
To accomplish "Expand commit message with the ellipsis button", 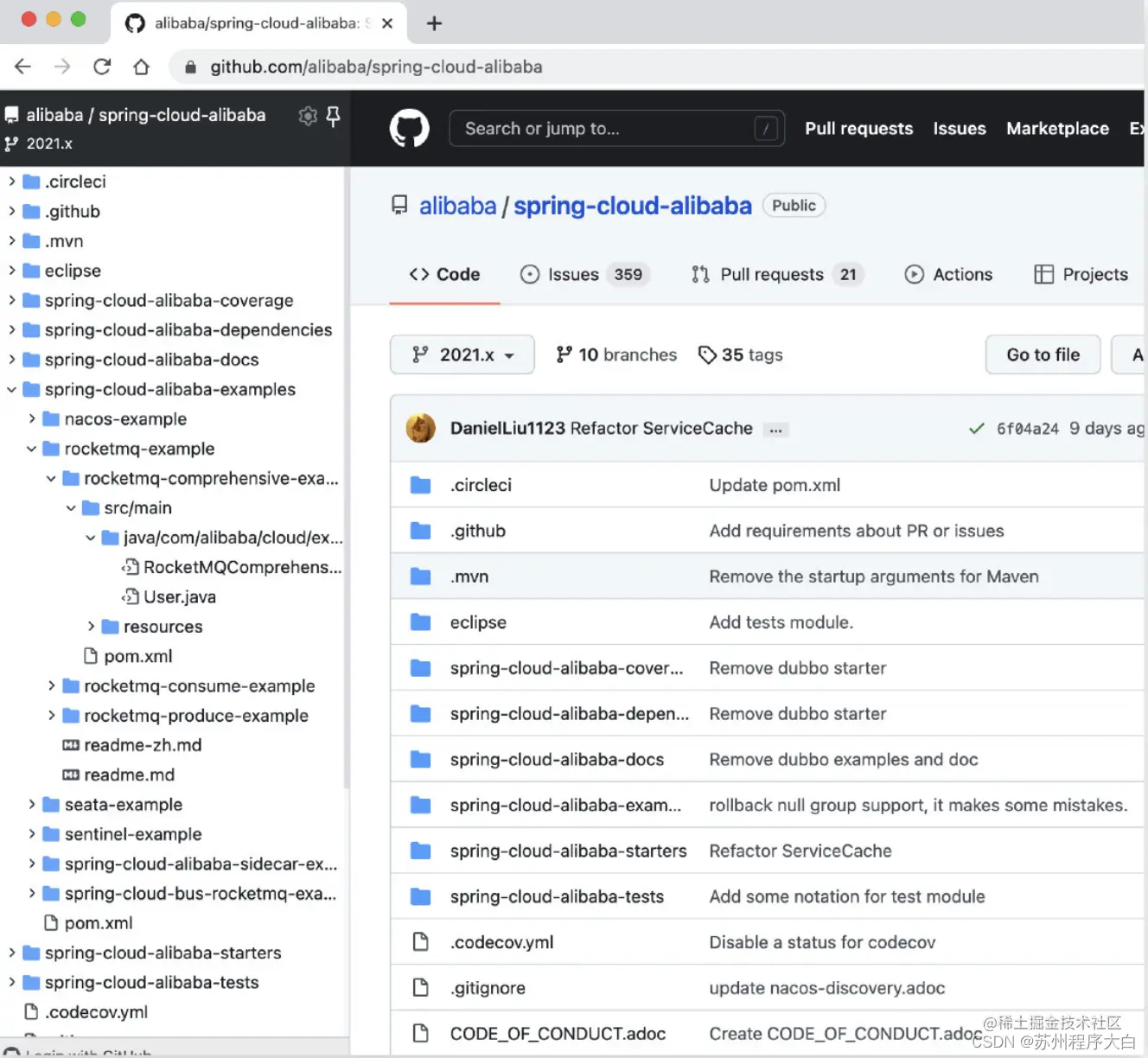I will [775, 430].
